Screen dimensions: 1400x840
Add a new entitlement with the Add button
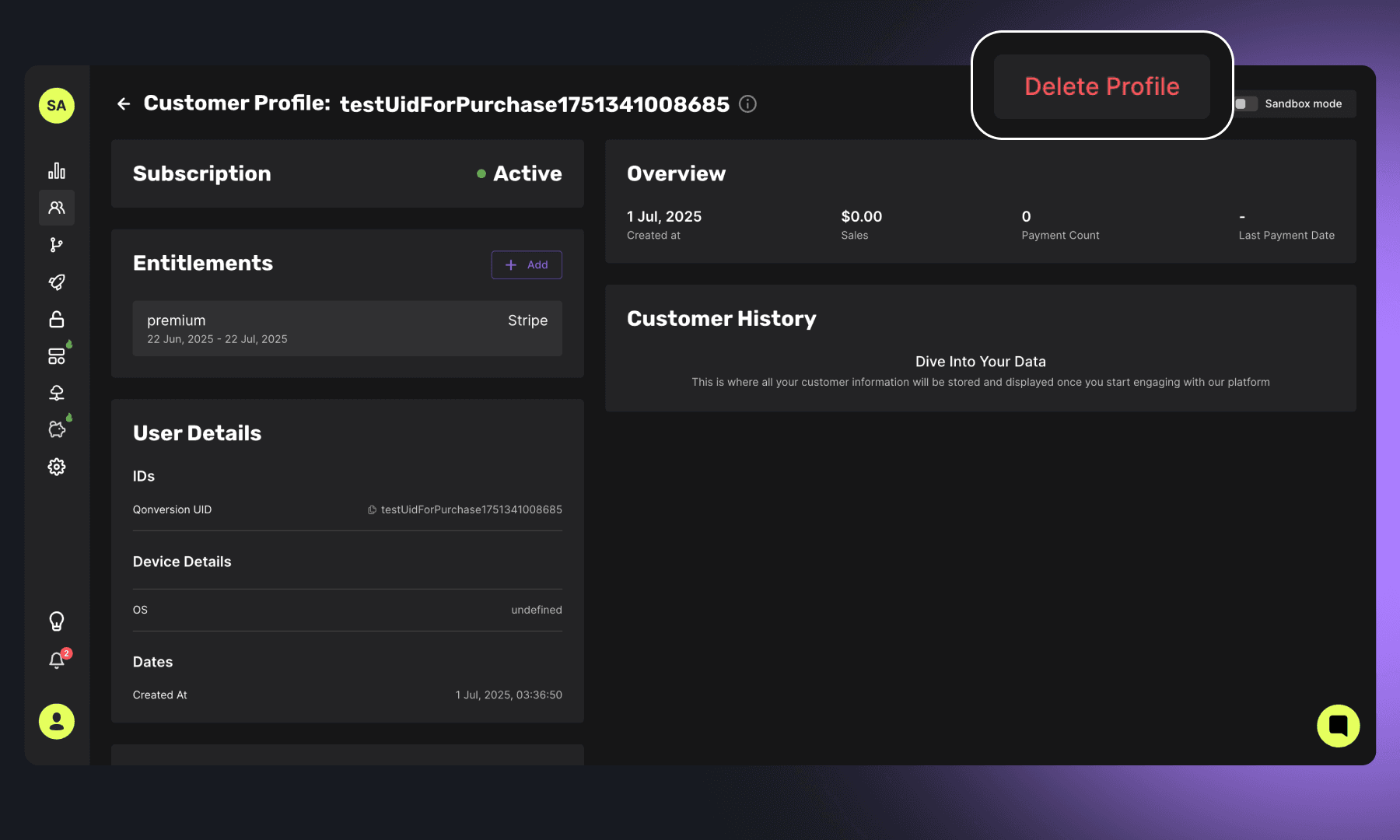coord(527,264)
